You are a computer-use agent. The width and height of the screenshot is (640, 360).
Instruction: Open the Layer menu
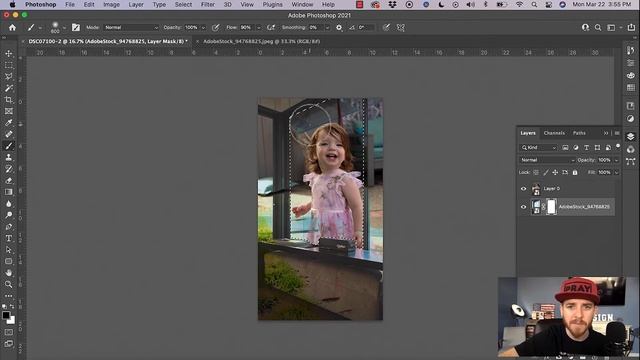point(136,4)
